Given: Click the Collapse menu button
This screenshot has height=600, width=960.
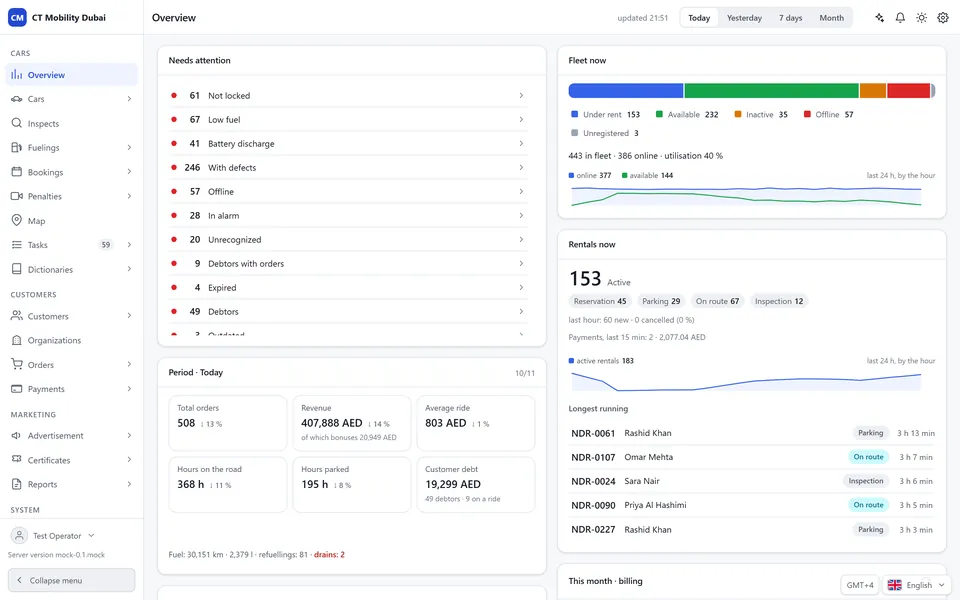Looking at the screenshot, I should coord(72,580).
